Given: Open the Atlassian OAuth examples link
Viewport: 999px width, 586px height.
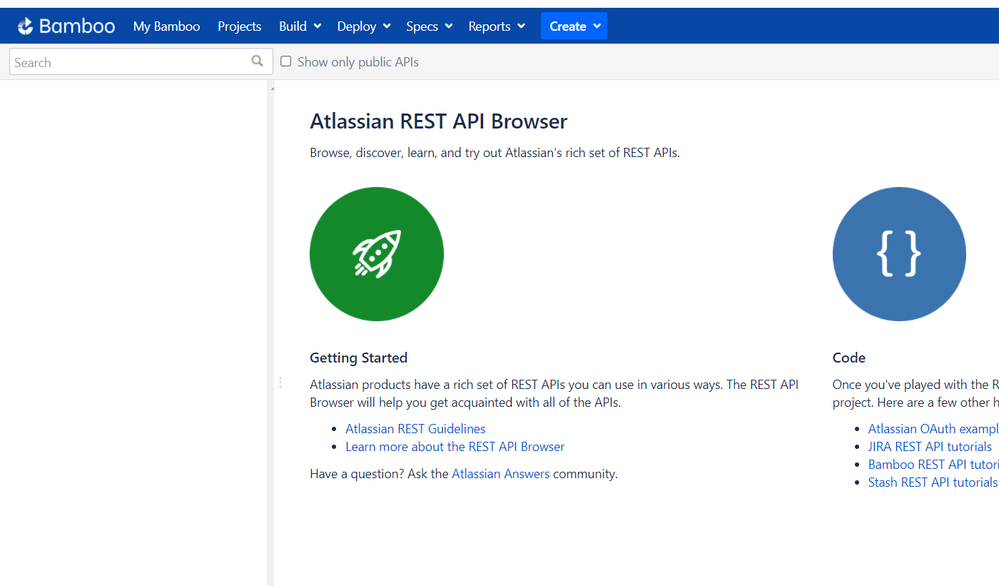Looking at the screenshot, I should click(x=933, y=429).
